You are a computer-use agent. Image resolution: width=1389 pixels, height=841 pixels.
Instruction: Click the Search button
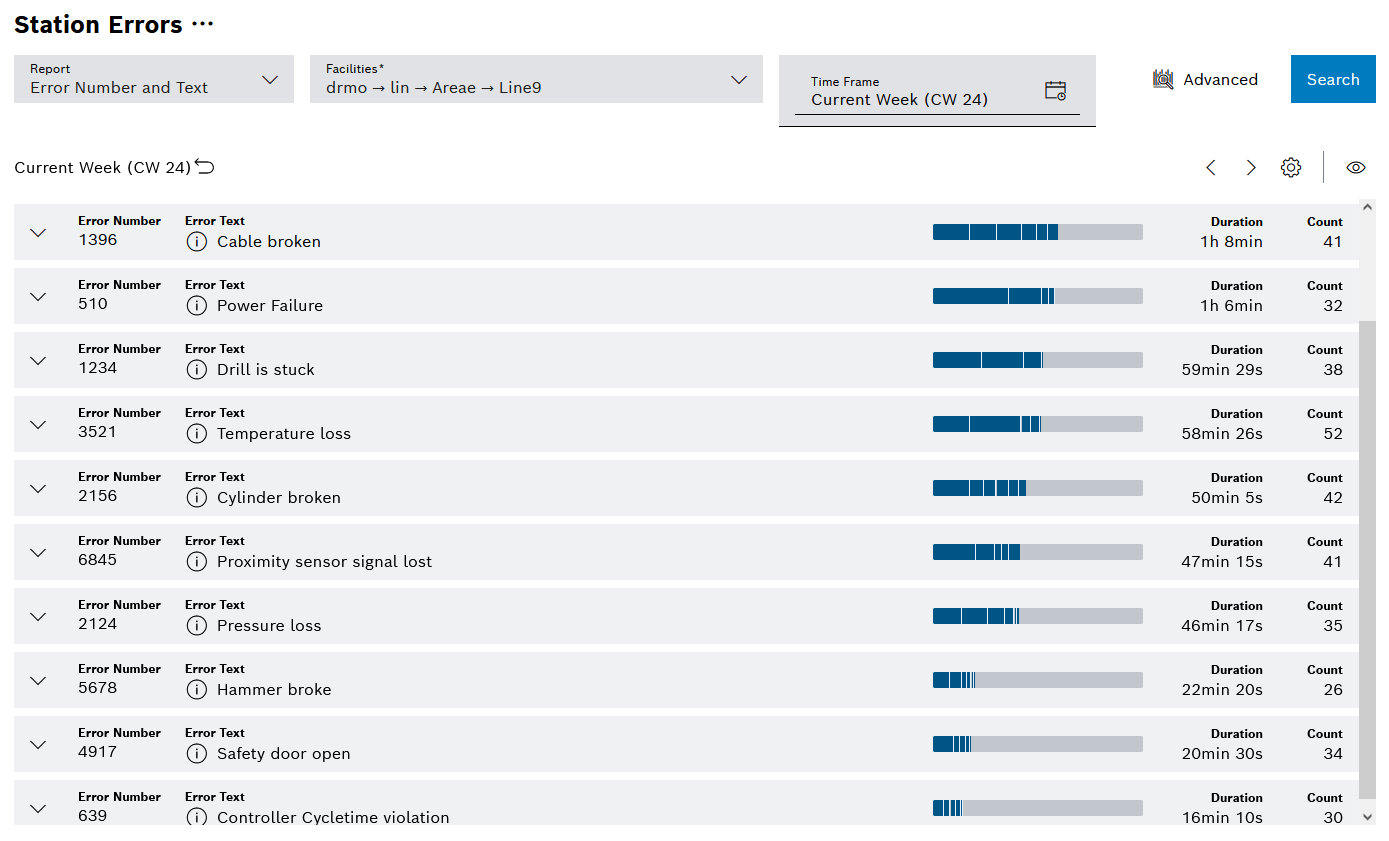tap(1333, 79)
